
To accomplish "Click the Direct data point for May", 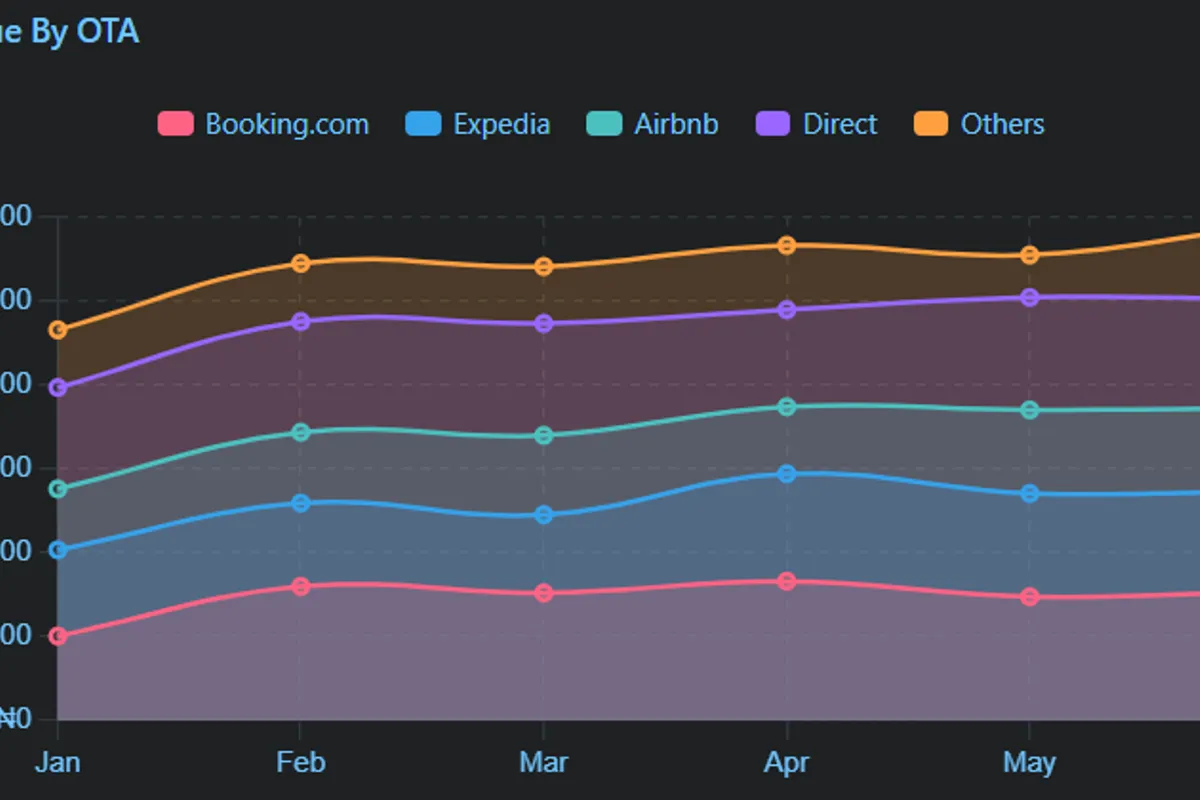I will point(1030,297).
